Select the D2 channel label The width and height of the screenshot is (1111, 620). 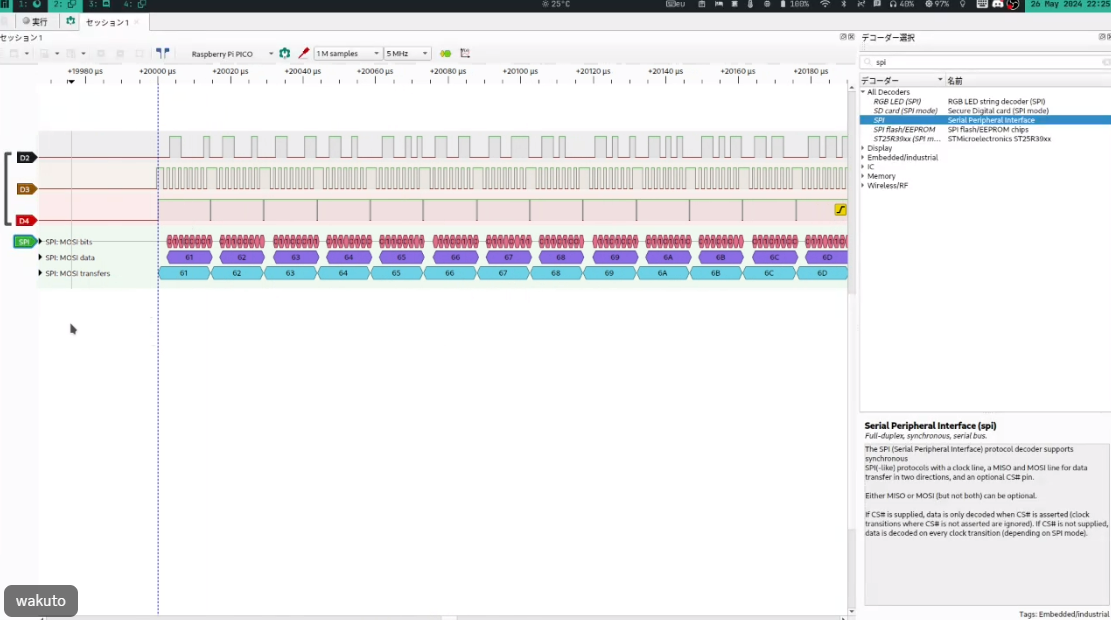pyautogui.click(x=25, y=157)
